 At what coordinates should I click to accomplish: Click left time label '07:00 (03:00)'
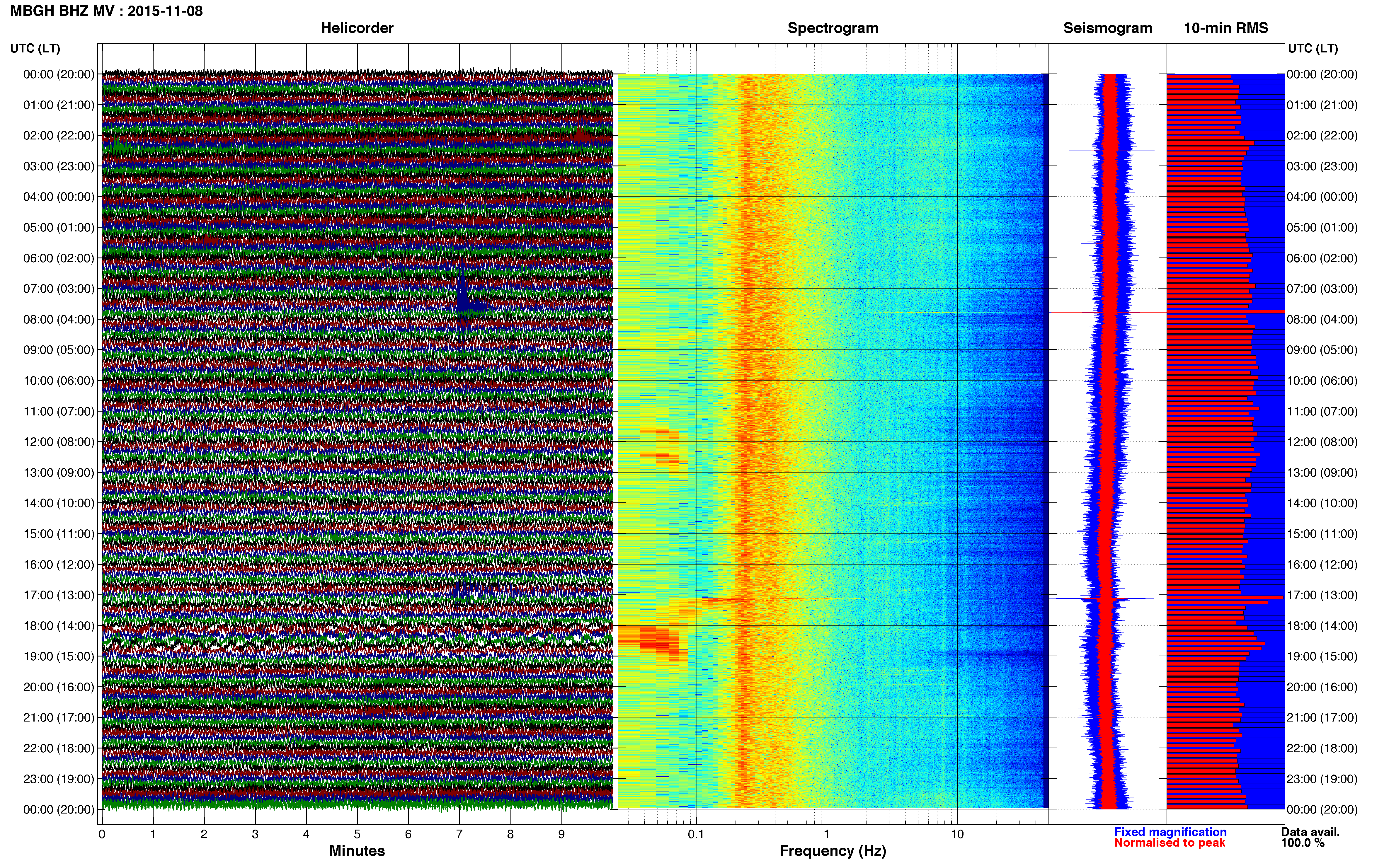pyautogui.click(x=59, y=289)
